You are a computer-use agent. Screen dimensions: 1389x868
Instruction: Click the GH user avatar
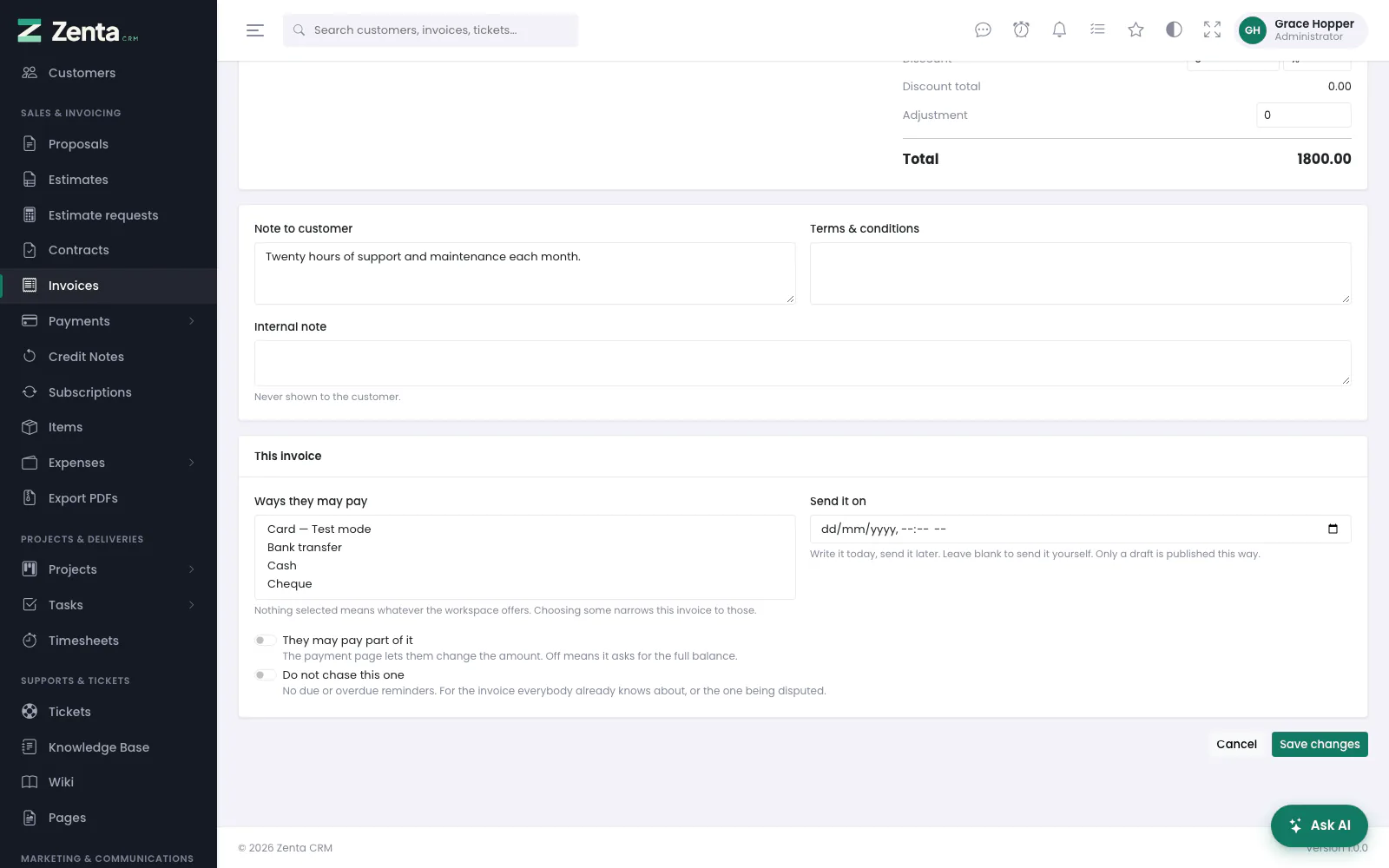point(1252,30)
